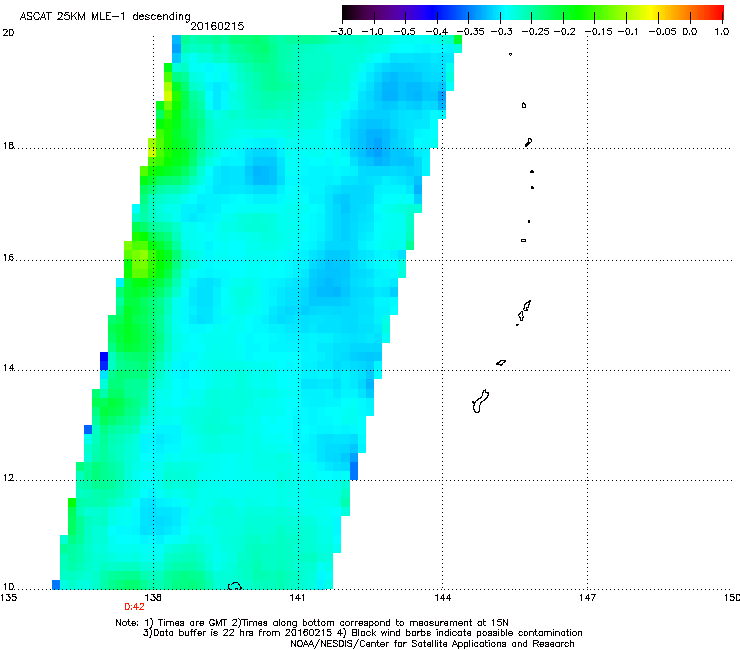Click the 1.0 color bar label
Screen dimensions: 740x650
(722, 32)
